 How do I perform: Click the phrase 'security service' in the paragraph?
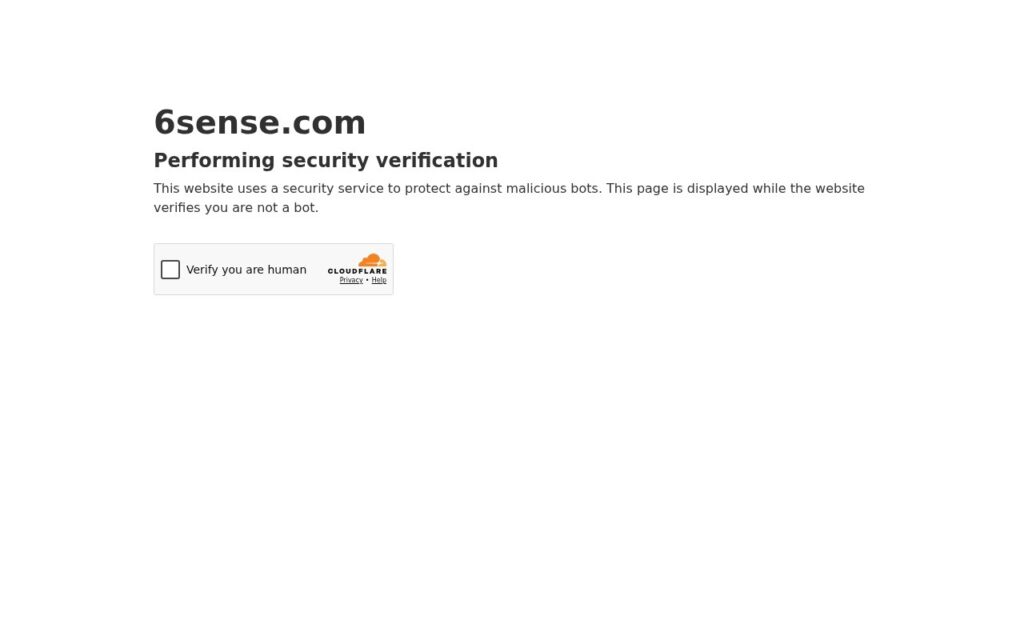tap(333, 189)
